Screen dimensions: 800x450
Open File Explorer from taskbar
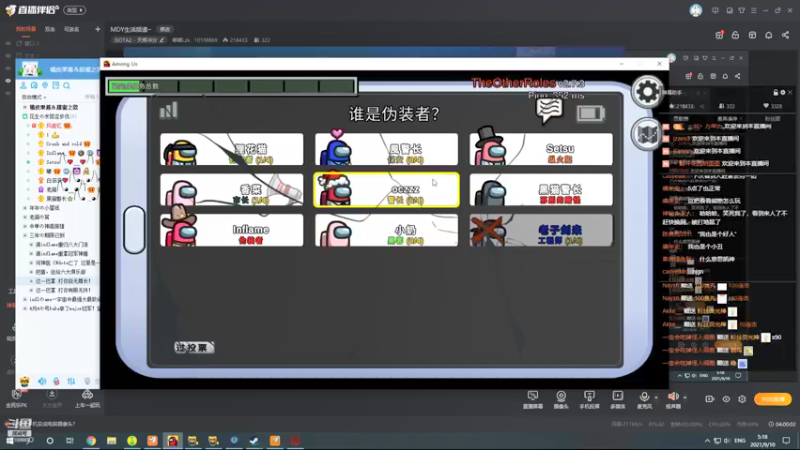[111, 440]
